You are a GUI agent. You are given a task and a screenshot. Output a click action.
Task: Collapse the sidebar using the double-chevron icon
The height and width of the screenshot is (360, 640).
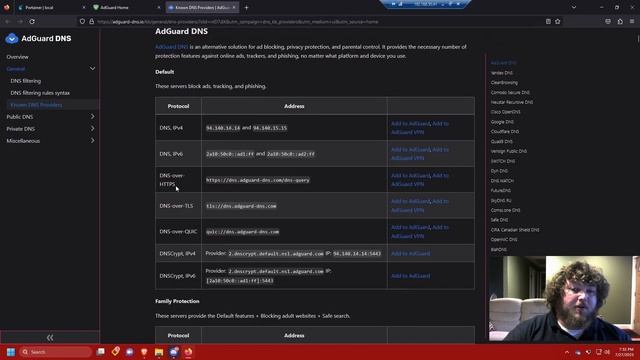(50, 338)
